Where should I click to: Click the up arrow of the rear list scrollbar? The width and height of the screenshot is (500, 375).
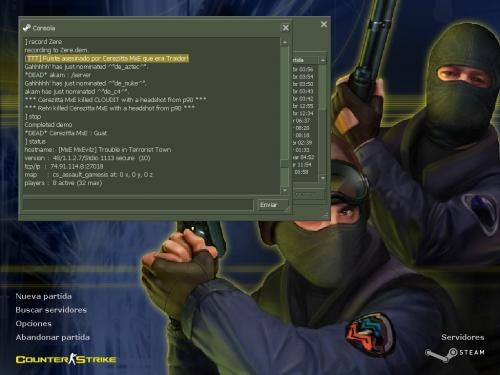pos(323,60)
